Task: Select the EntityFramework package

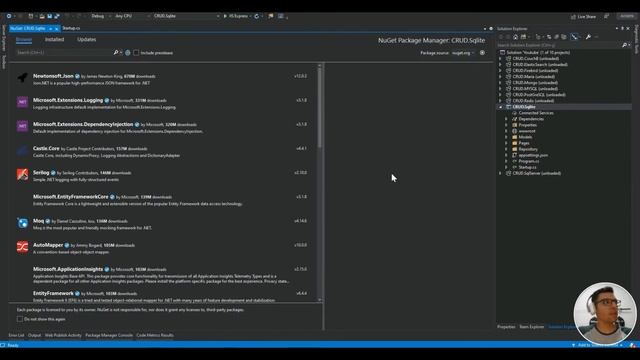Action: tap(162, 296)
